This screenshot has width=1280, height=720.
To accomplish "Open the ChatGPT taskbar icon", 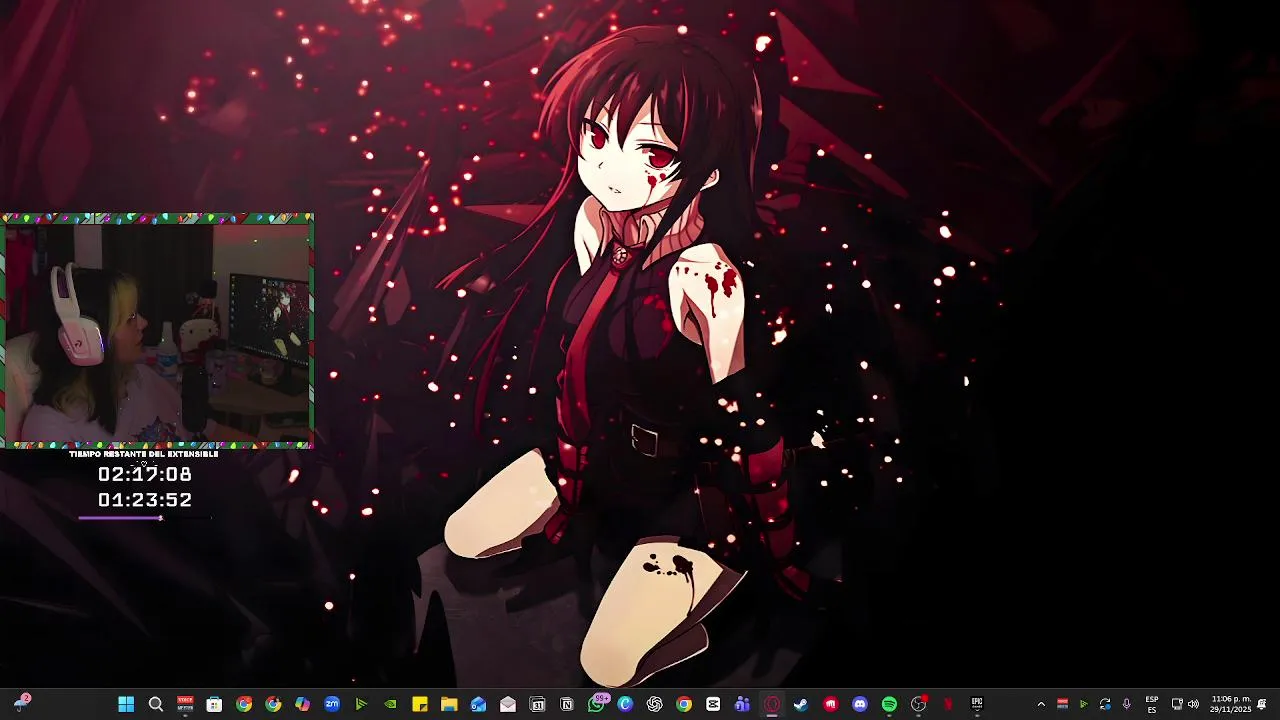I will coord(654,704).
